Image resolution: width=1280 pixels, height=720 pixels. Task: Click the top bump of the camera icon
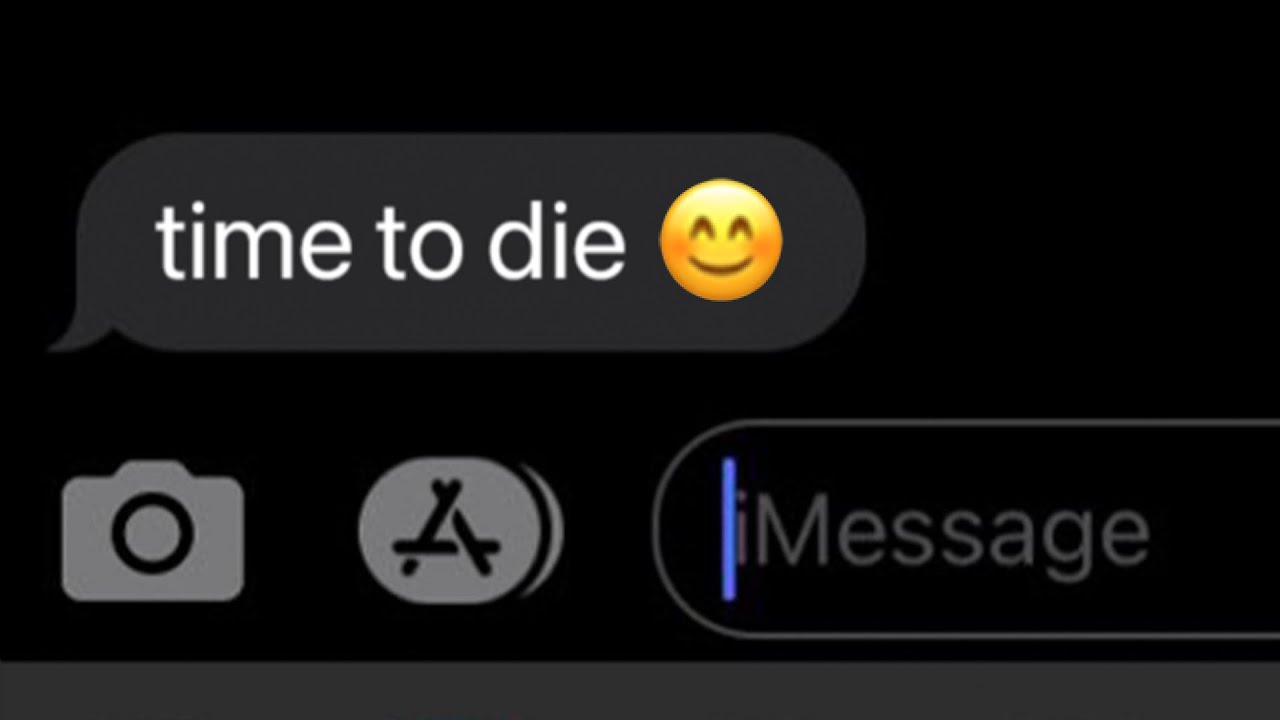point(152,469)
